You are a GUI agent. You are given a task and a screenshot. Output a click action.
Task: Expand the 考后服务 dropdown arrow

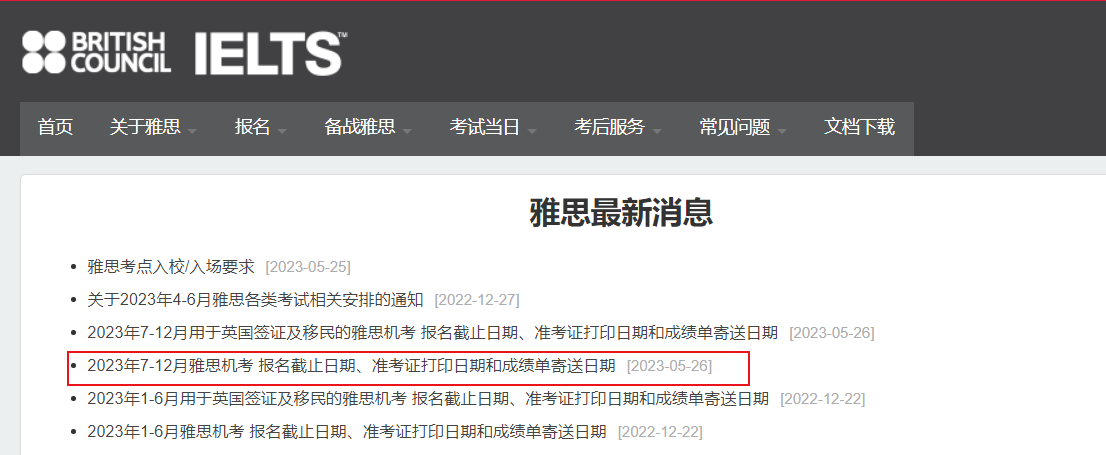pos(657,132)
